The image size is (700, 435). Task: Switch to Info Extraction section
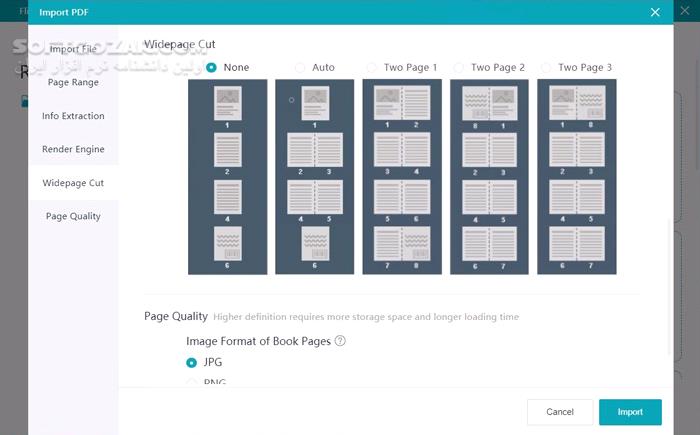coord(73,116)
